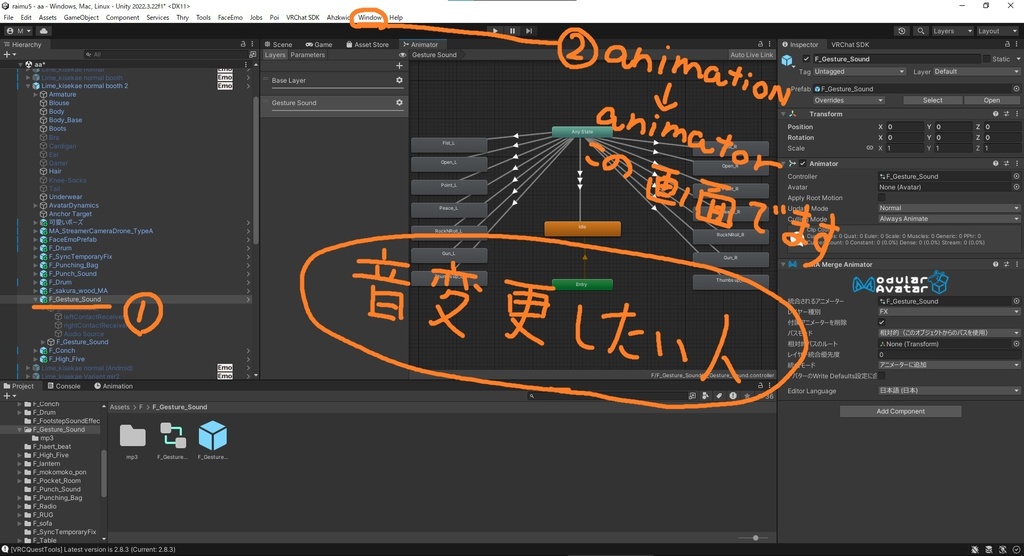Image resolution: width=1024 pixels, height=556 pixels.
Task: Adjust the Project asset icon size slider
Action: point(755,538)
